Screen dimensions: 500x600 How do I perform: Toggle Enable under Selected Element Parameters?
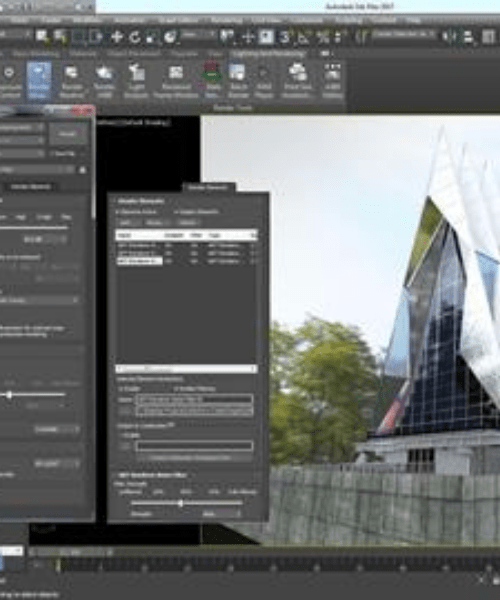(121, 389)
